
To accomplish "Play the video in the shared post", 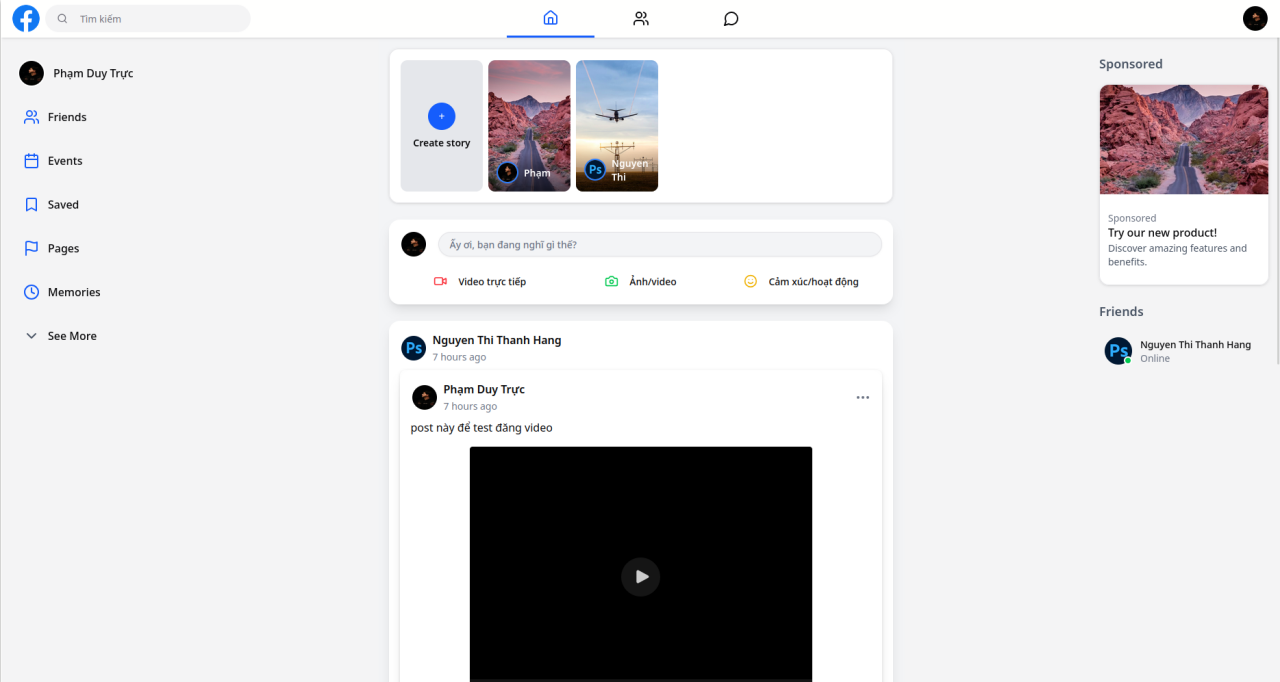I will click(640, 576).
